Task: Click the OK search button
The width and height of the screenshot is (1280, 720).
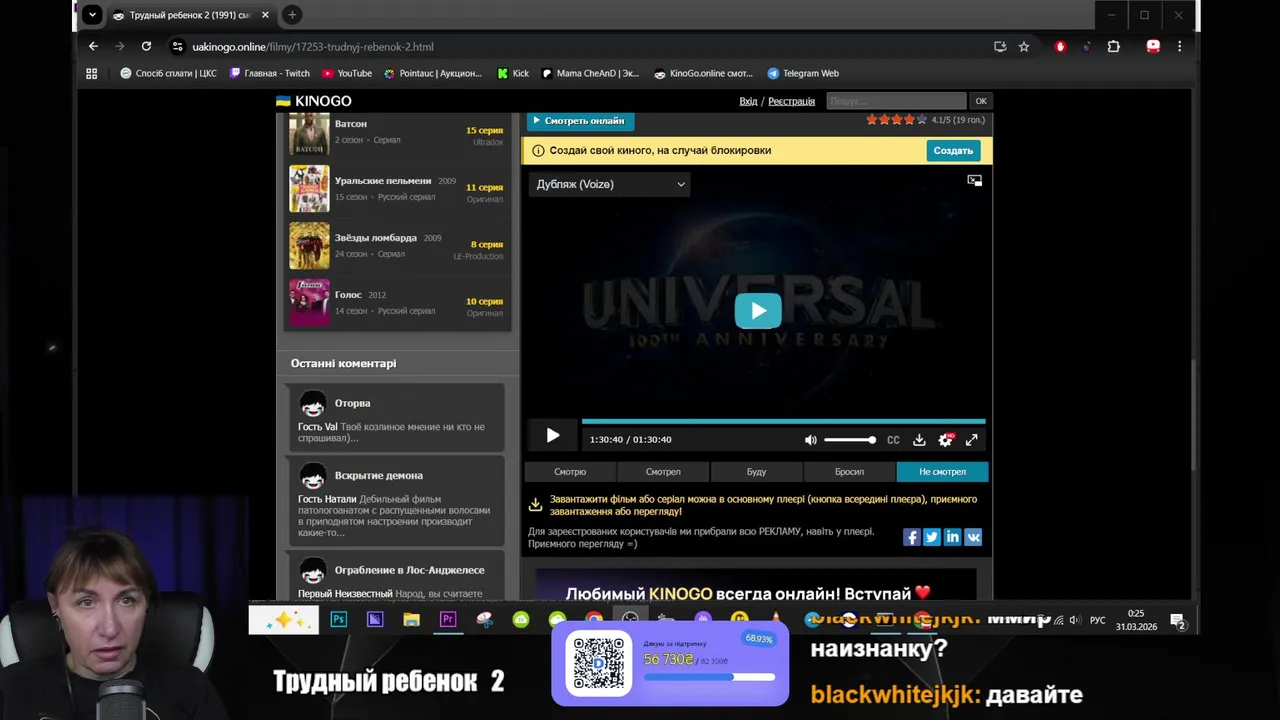Action: click(x=980, y=101)
